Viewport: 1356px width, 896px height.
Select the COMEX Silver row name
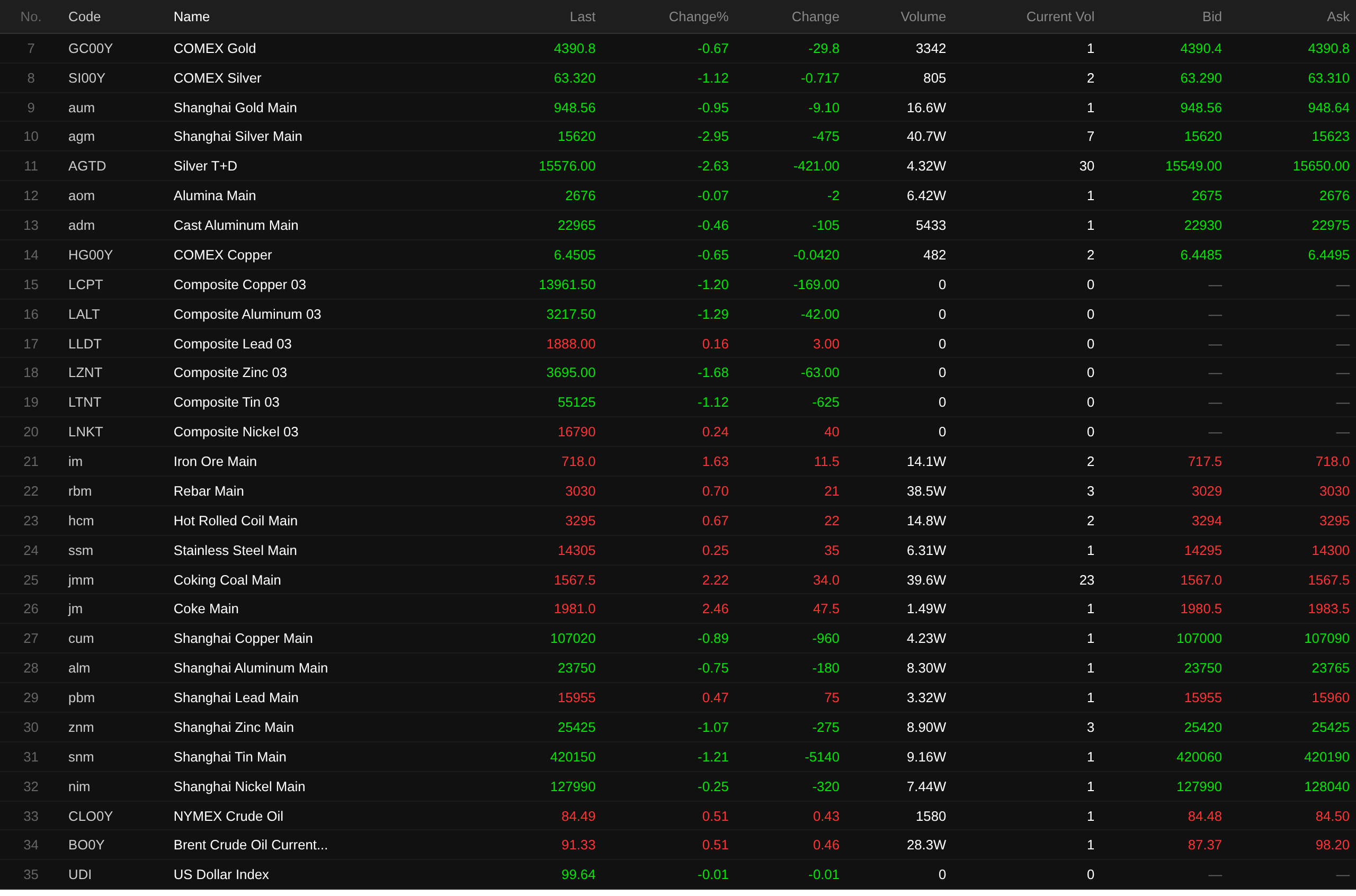click(217, 78)
